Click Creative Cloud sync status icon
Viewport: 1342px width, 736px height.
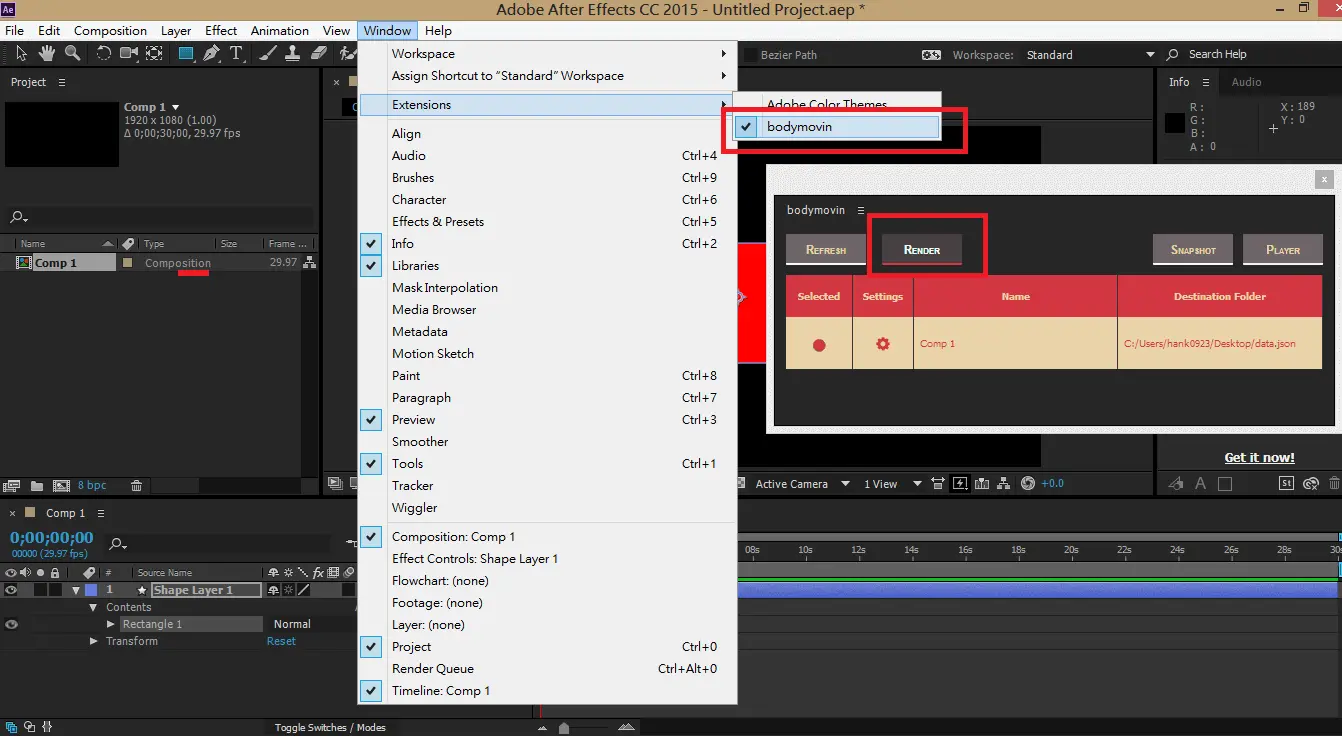pos(1311,484)
